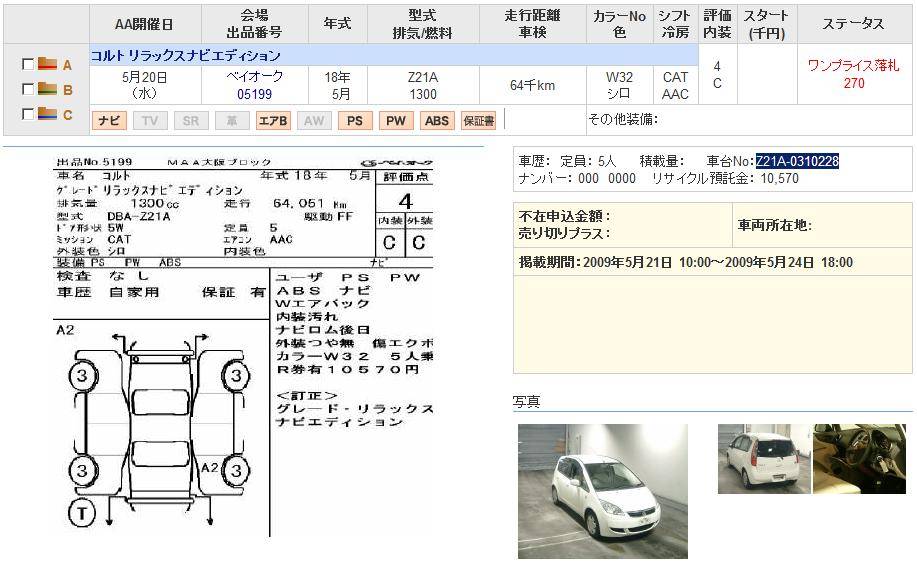Open the rear view car thumbnail
The width and height of the screenshot is (917, 567).
[x=764, y=459]
